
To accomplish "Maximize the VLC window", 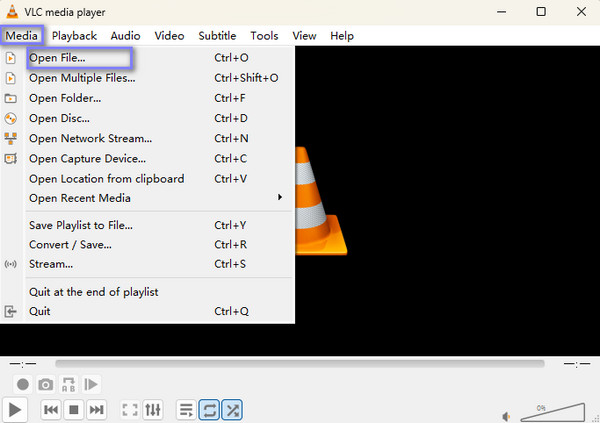I will pyautogui.click(x=541, y=12).
